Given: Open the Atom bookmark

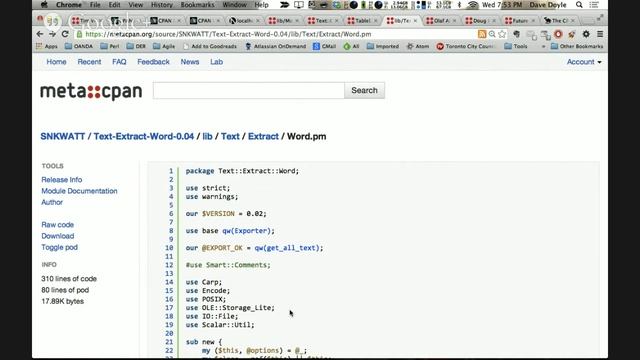Looking at the screenshot, I should click(x=418, y=47).
